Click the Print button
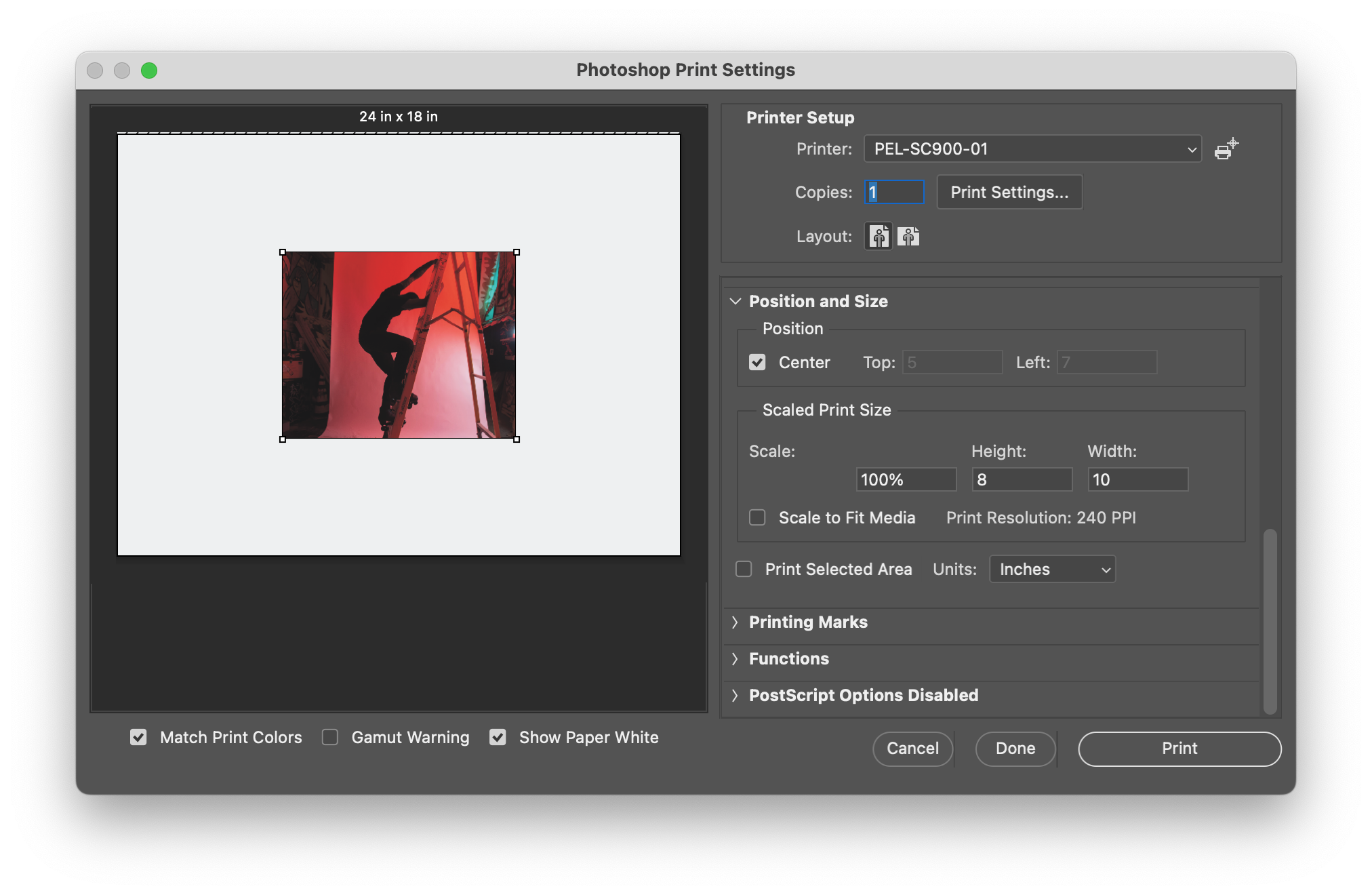This screenshot has width=1372, height=895. 1179,749
